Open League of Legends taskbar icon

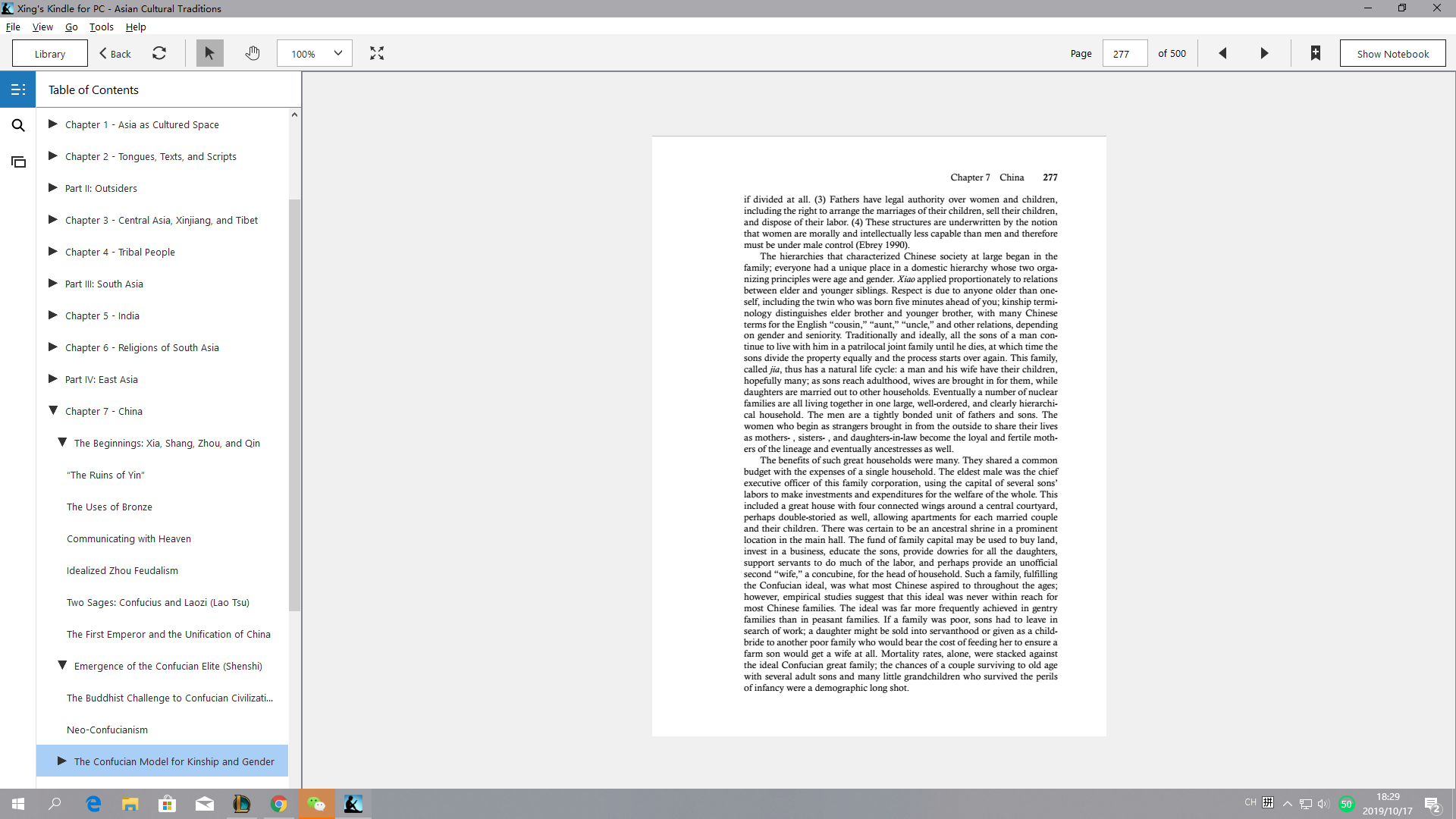242,804
